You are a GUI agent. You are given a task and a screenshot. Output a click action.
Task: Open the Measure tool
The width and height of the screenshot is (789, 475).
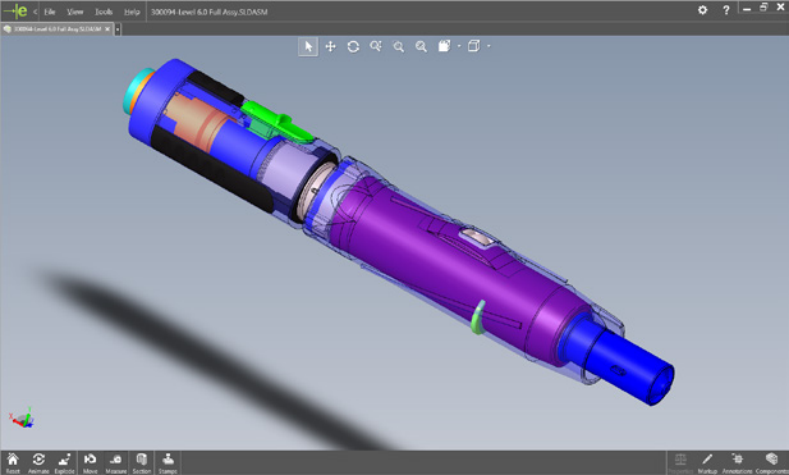click(x=116, y=461)
